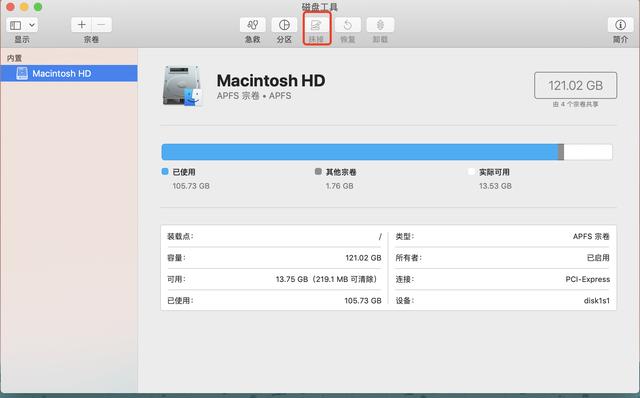Click the Erase (抹掉) toolbar icon

coord(316,25)
